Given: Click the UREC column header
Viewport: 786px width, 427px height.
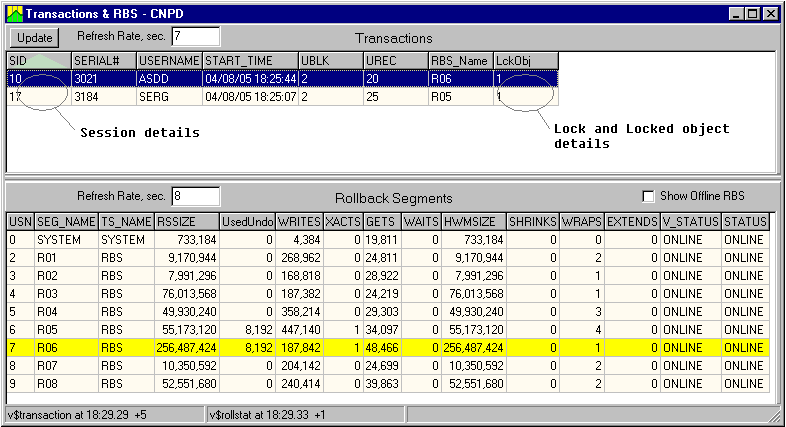Looking at the screenshot, I should [x=396, y=61].
